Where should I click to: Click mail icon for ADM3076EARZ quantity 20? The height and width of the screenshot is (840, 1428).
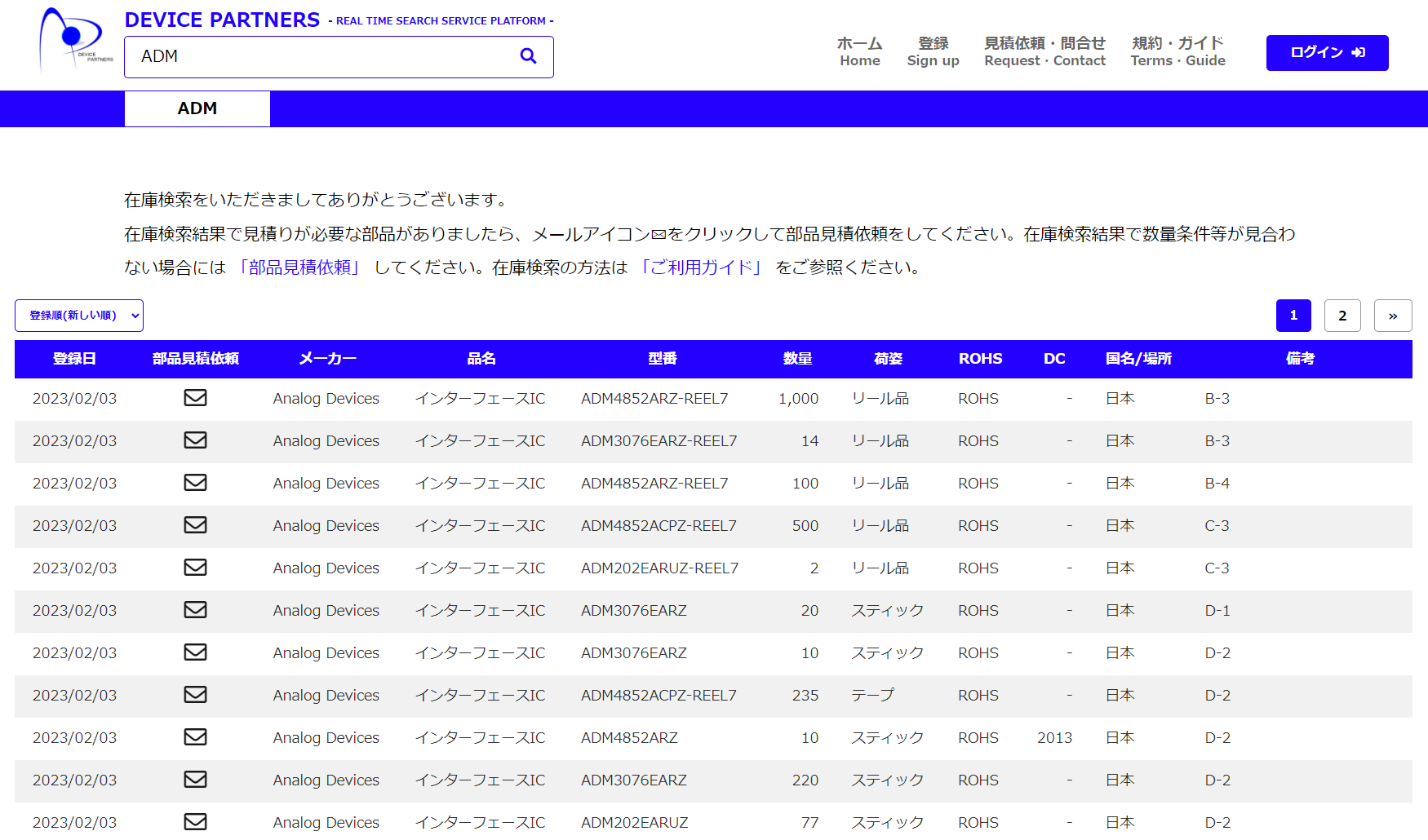pyautogui.click(x=195, y=610)
